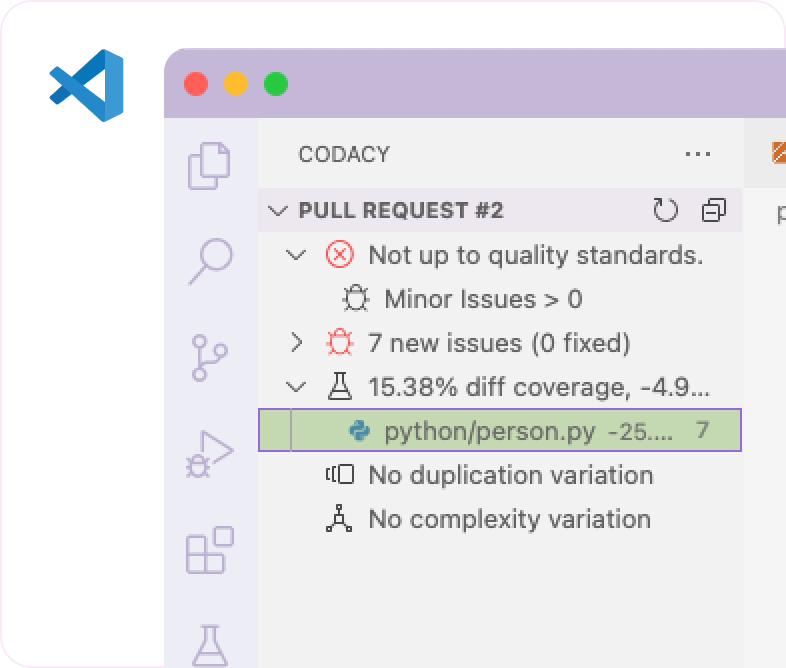Screen dimensions: 786x668
Task: Click the complexity variation icon
Action: tap(339, 518)
